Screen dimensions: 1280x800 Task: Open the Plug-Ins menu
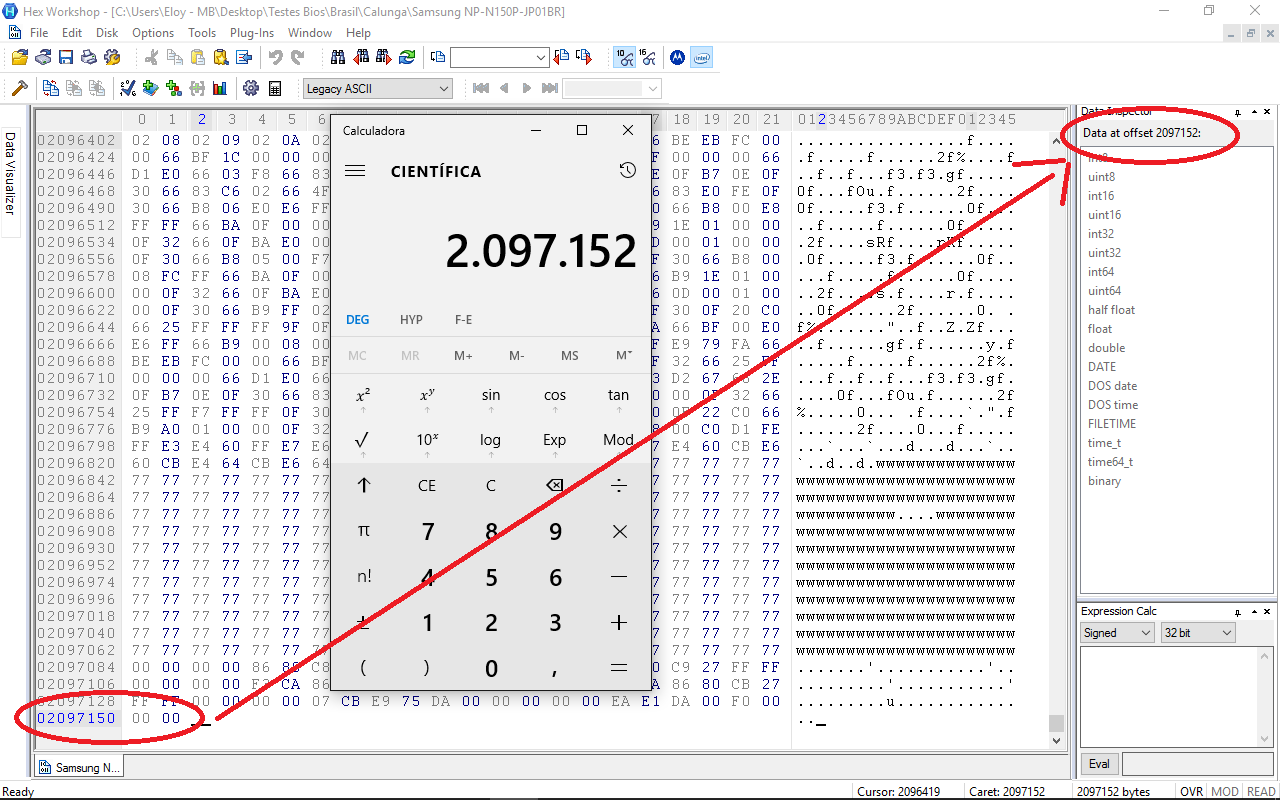tap(252, 33)
